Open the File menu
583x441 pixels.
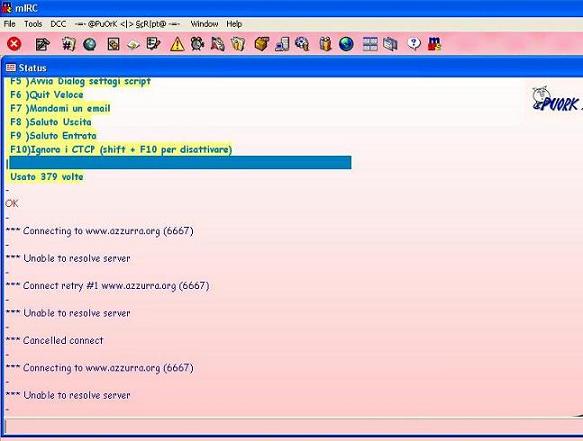pyautogui.click(x=10, y=24)
